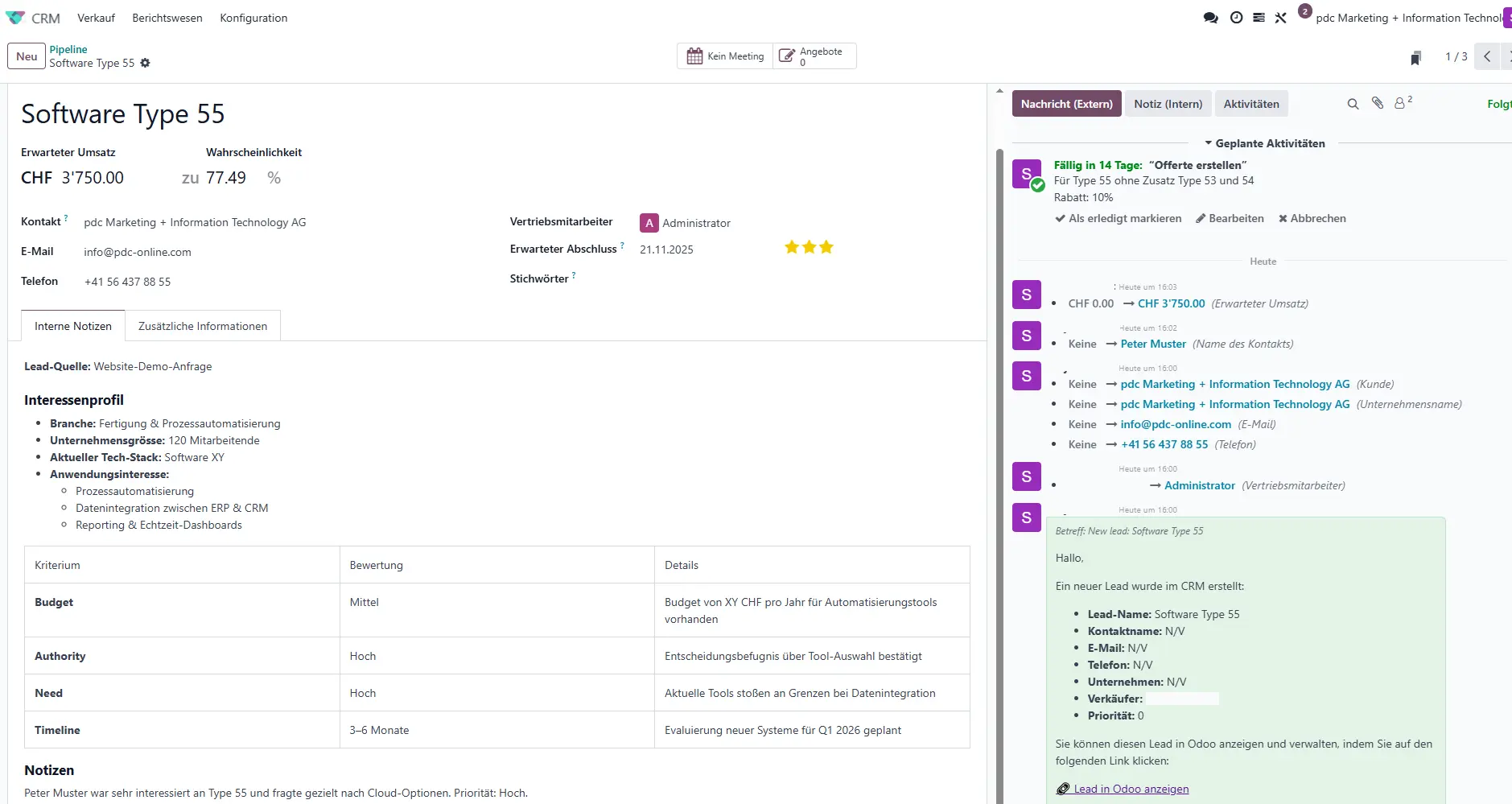This screenshot has height=804, width=1512.
Task: Open the Konfiguration menu
Action: (x=253, y=18)
